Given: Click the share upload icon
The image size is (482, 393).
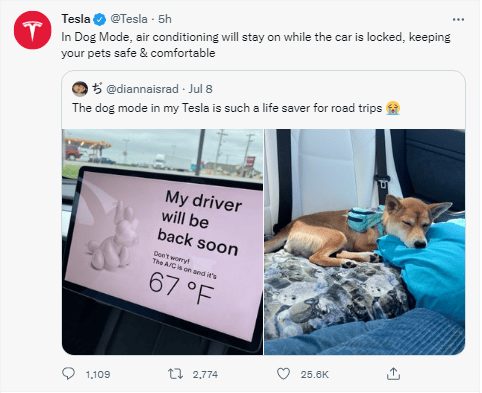Looking at the screenshot, I should [x=393, y=374].
